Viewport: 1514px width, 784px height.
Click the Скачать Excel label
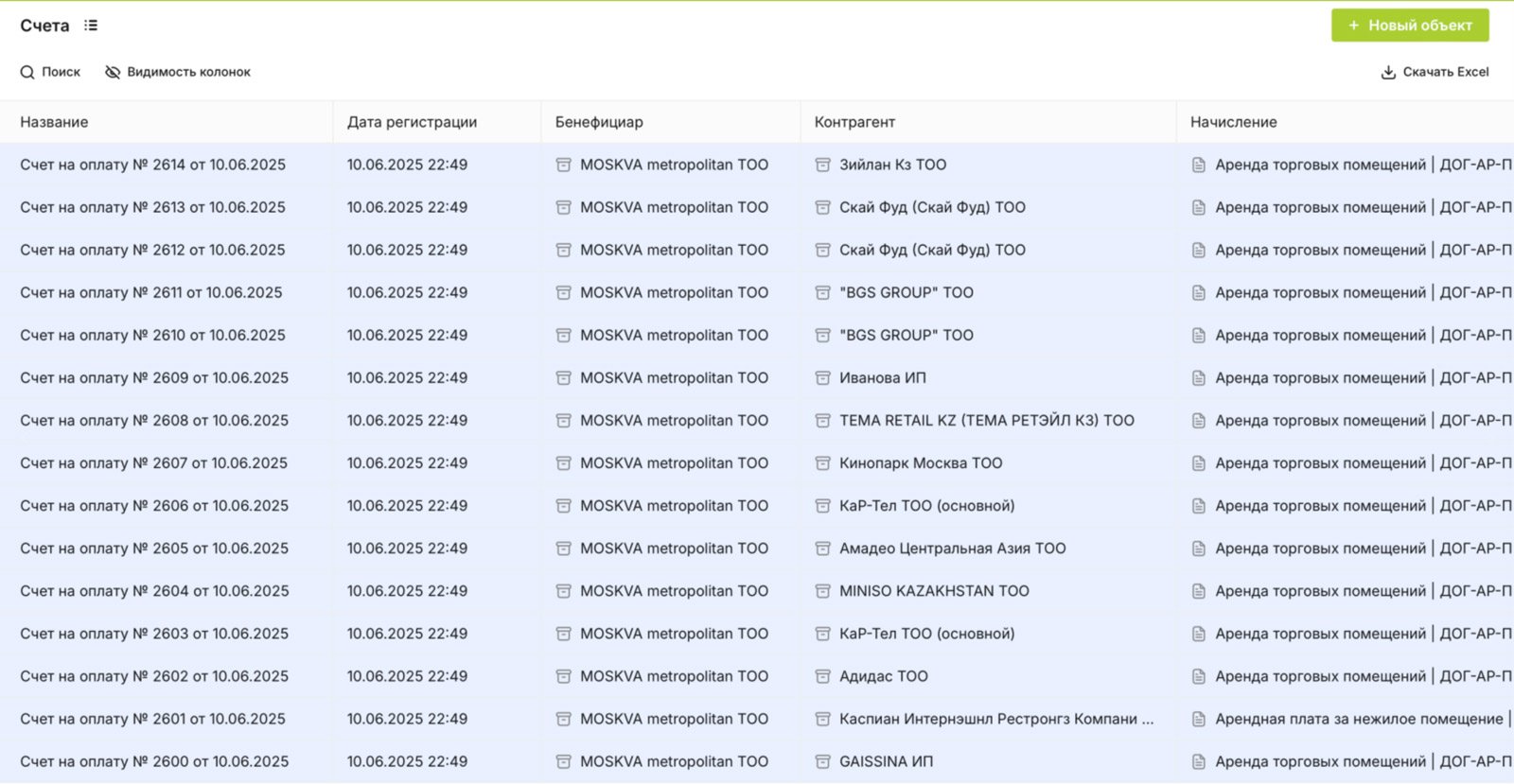[1446, 72]
